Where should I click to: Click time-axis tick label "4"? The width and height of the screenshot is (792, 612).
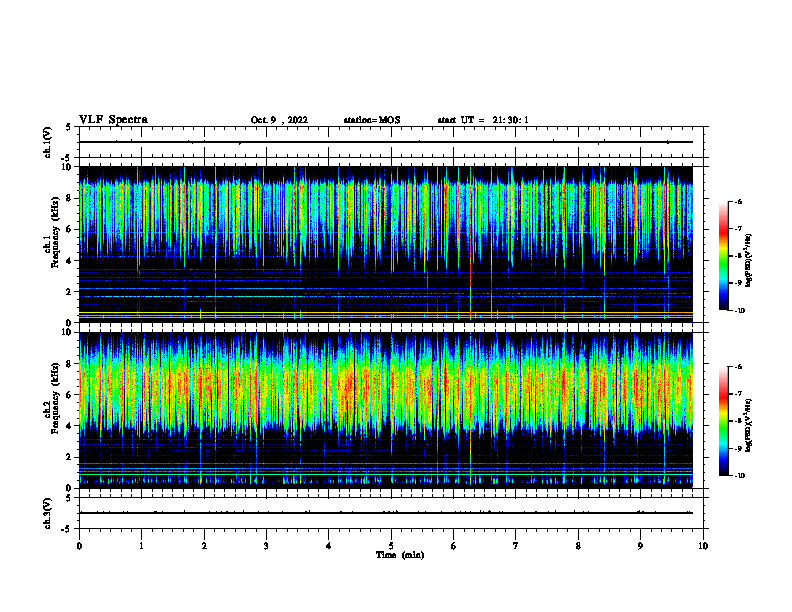(329, 546)
